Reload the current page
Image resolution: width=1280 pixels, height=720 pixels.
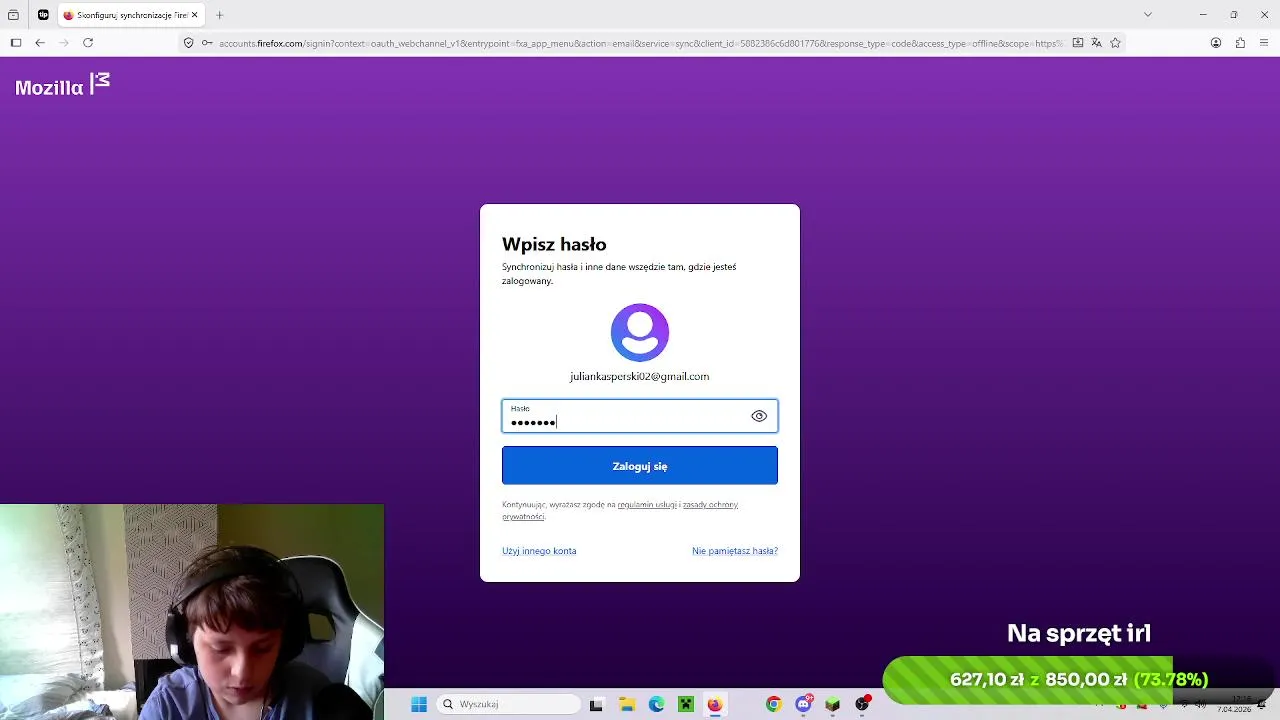88,43
